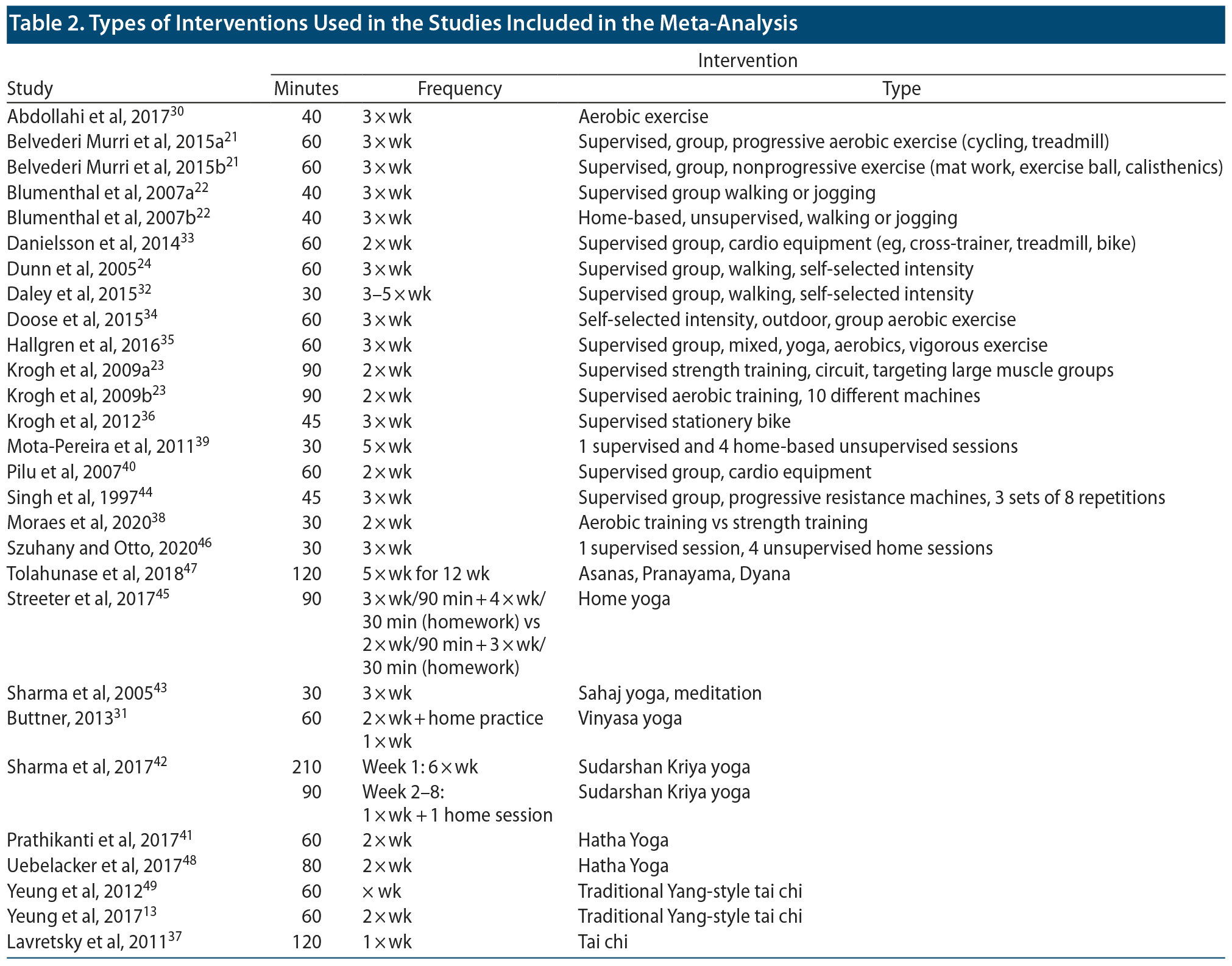Click the Minutes column header

[x=306, y=89]
